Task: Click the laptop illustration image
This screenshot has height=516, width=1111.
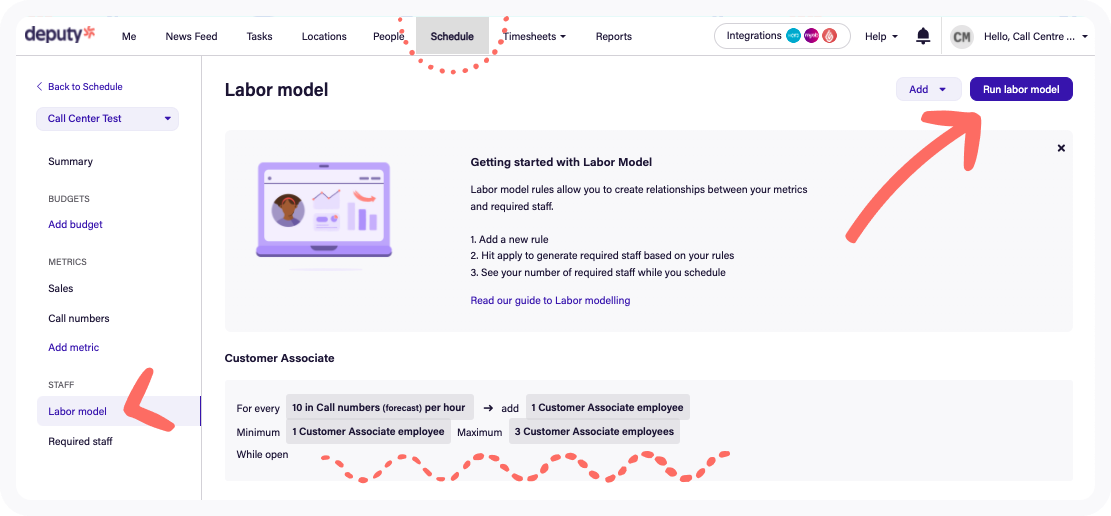Action: 323,211
